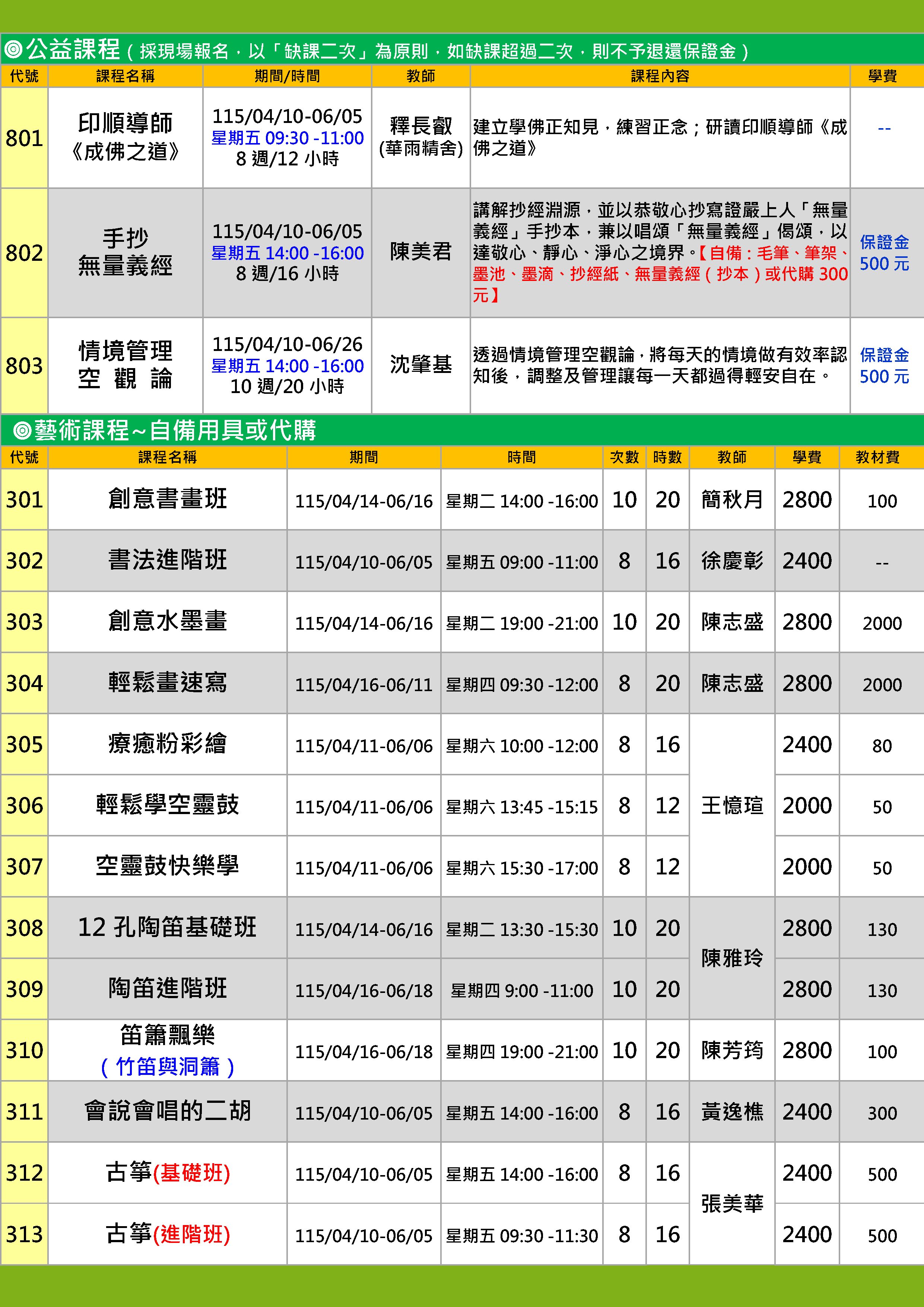Screen dimensions: 924x1307
Task: Click 書法進階班 course name
Action: (x=167, y=560)
